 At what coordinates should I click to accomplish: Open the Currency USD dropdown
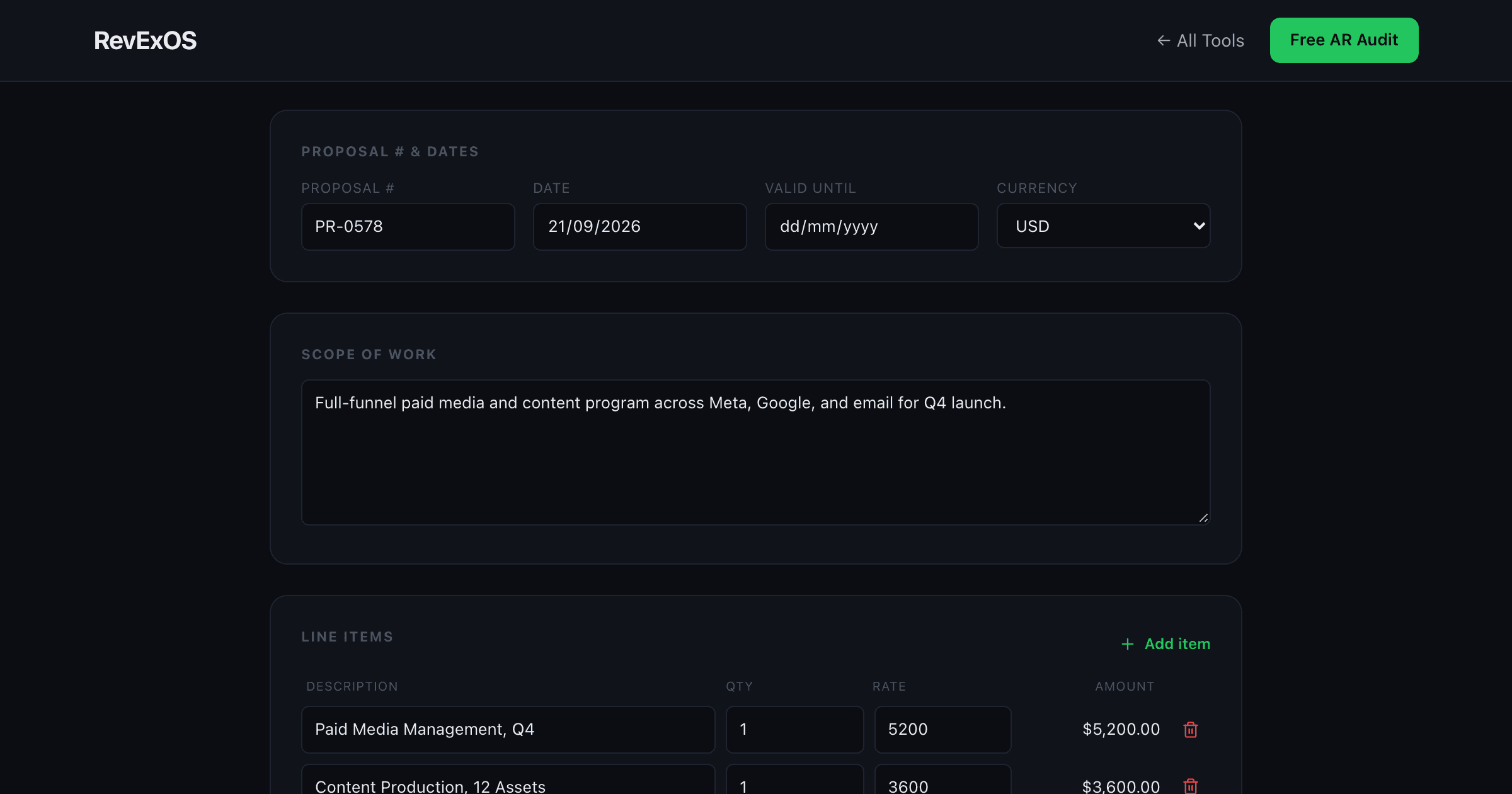[x=1103, y=226]
